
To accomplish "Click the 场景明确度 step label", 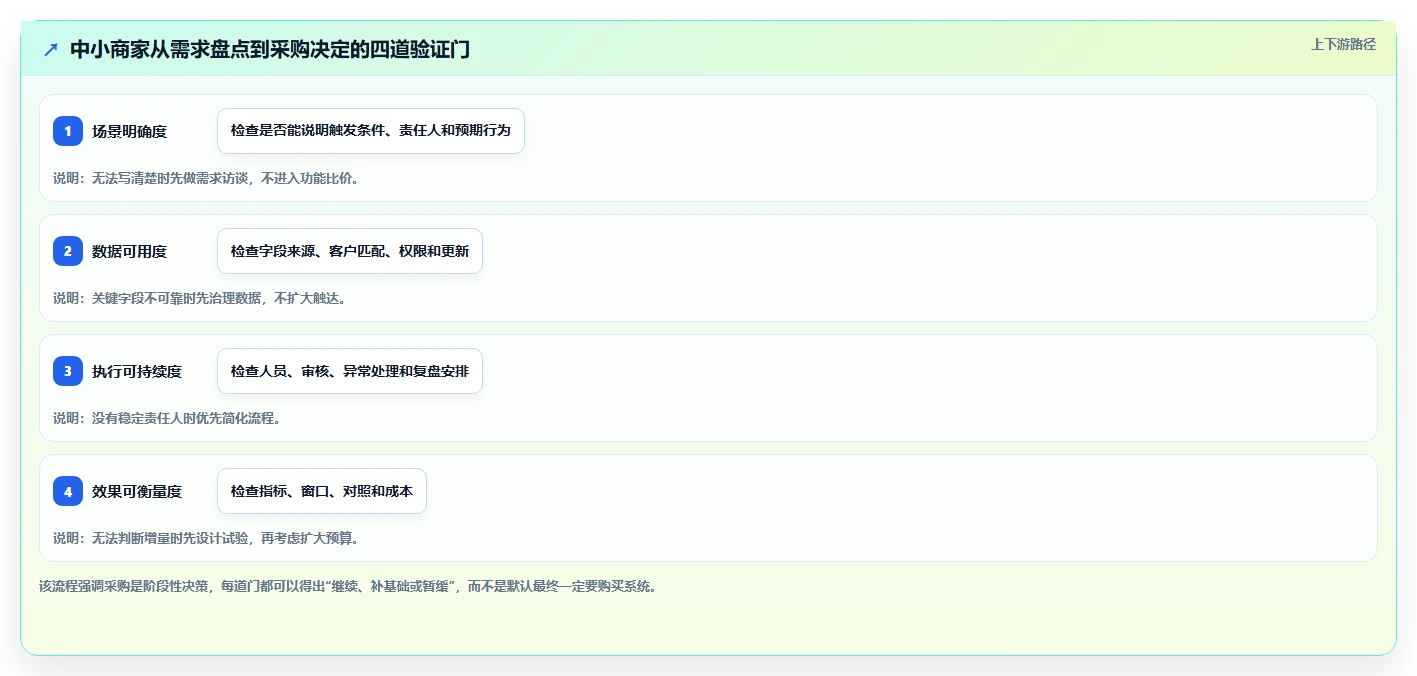I will point(129,131).
